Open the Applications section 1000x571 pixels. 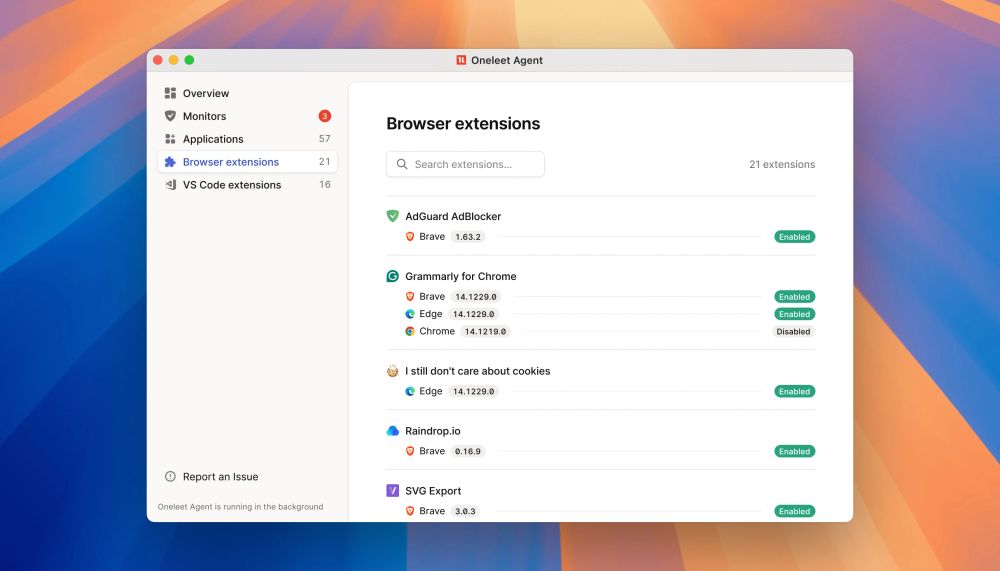click(x=247, y=139)
